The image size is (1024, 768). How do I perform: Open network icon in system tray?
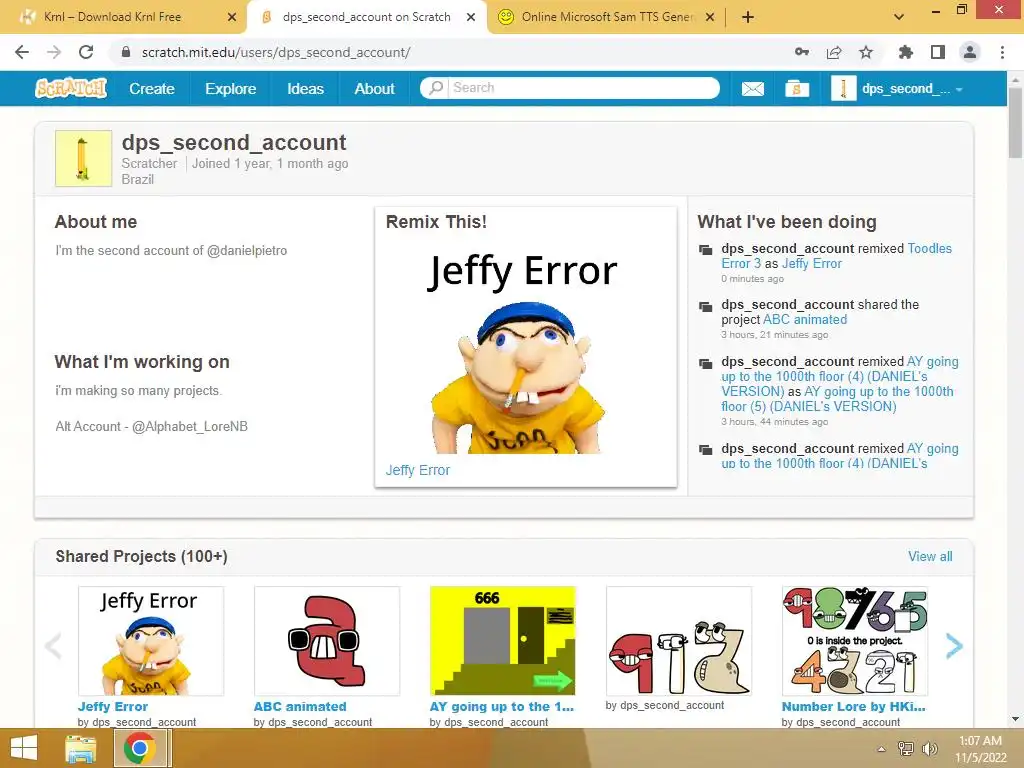point(906,748)
